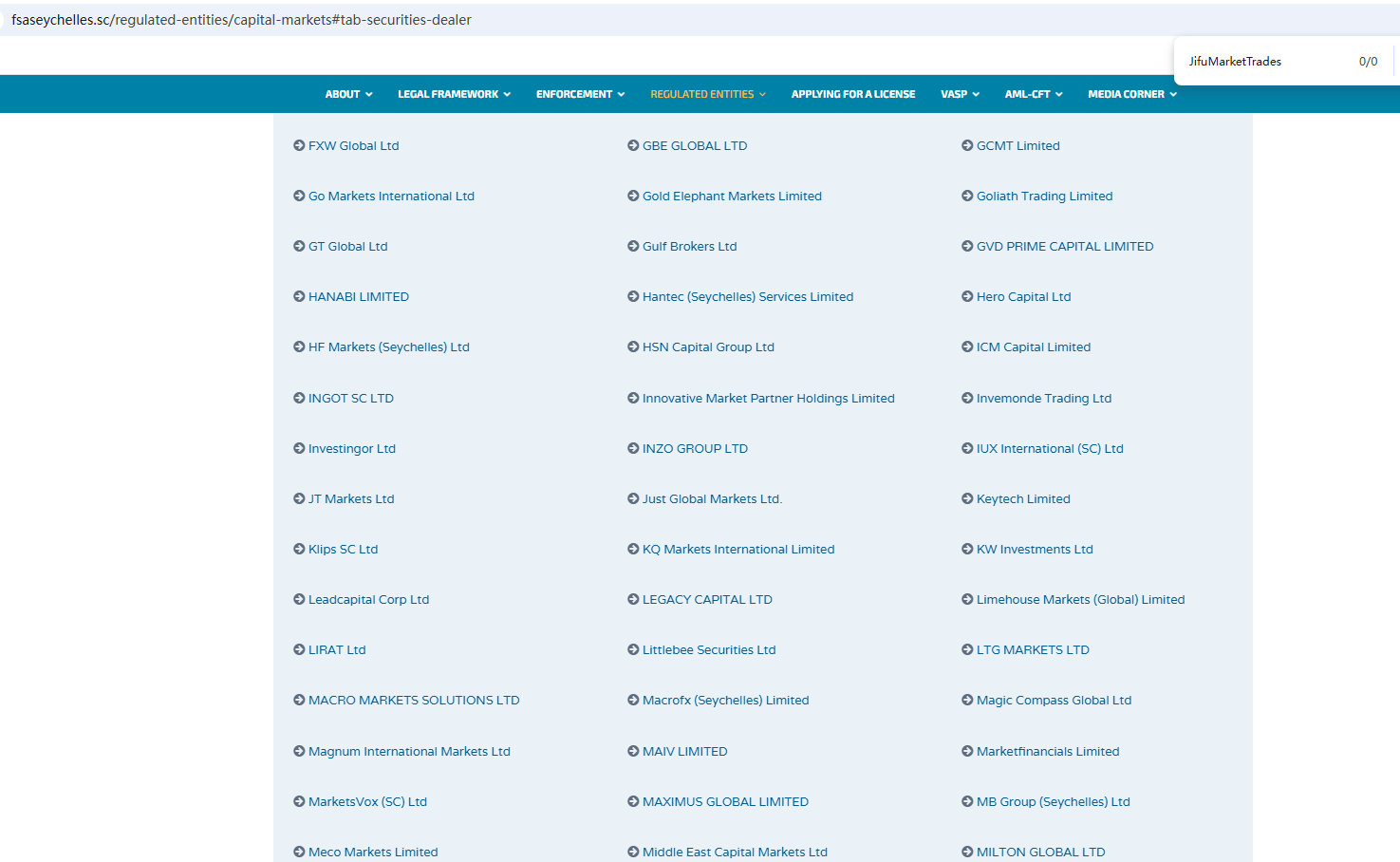This screenshot has width=1400, height=862.
Task: Expand the LEGAL FRAMEWORK menu
Action: click(x=454, y=94)
